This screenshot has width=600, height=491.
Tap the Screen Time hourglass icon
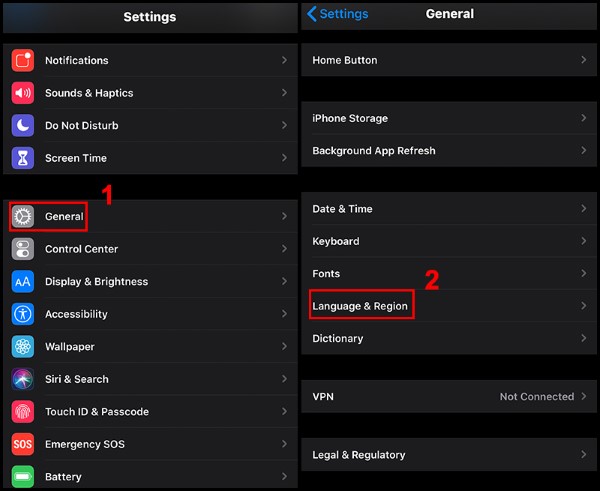pyautogui.click(x=23, y=158)
